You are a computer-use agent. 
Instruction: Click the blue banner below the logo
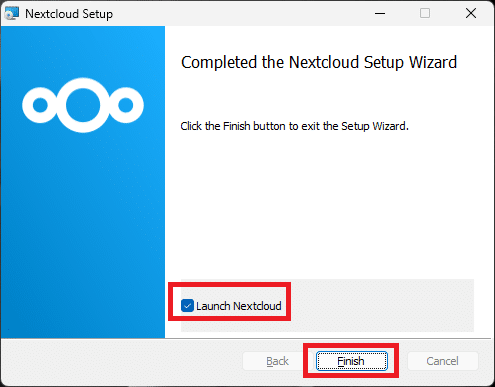(x=83, y=233)
